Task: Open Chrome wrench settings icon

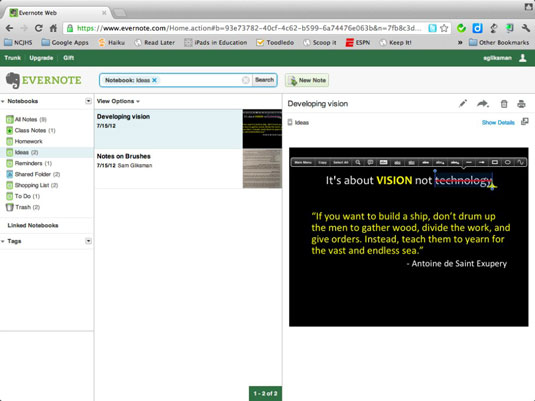Action: click(525, 28)
